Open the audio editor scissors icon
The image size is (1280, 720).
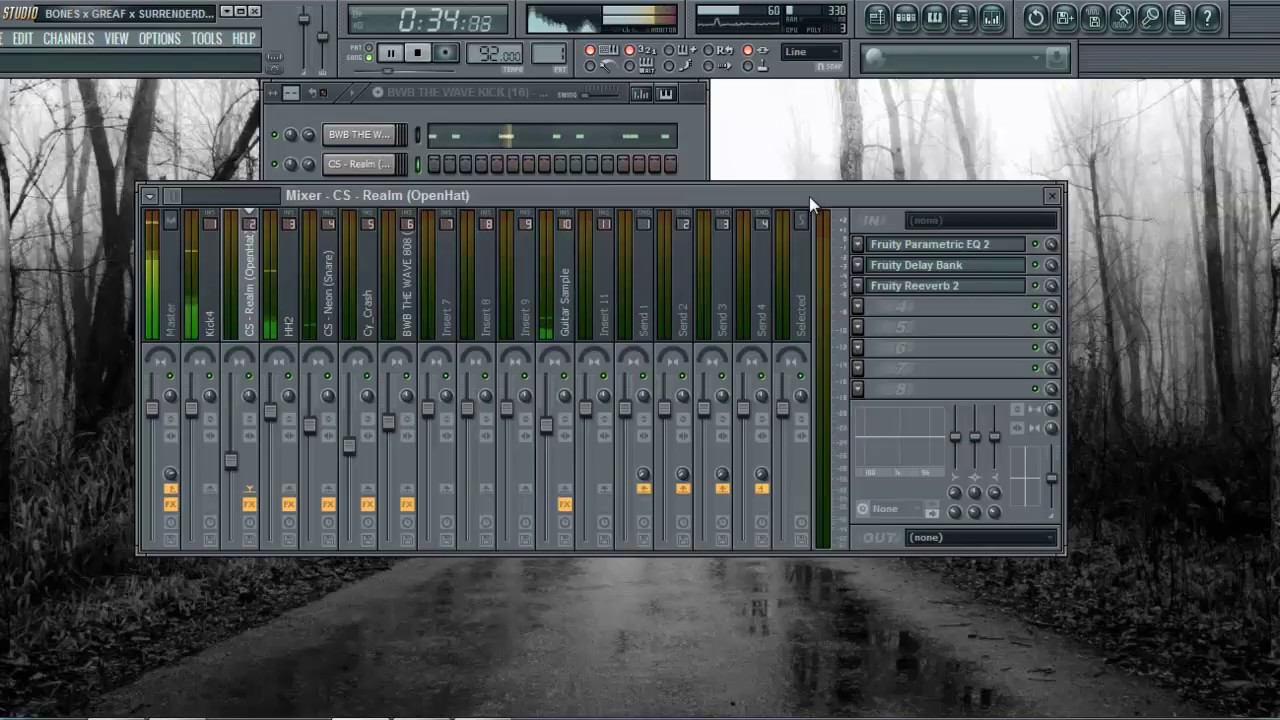[x=1122, y=17]
